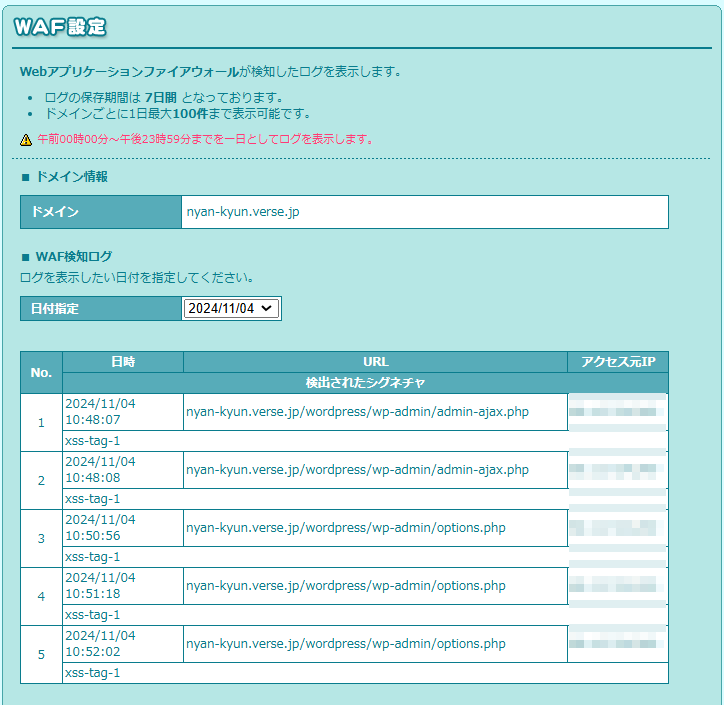
Task: Click the アクセス元IP column header
Action: point(617,362)
